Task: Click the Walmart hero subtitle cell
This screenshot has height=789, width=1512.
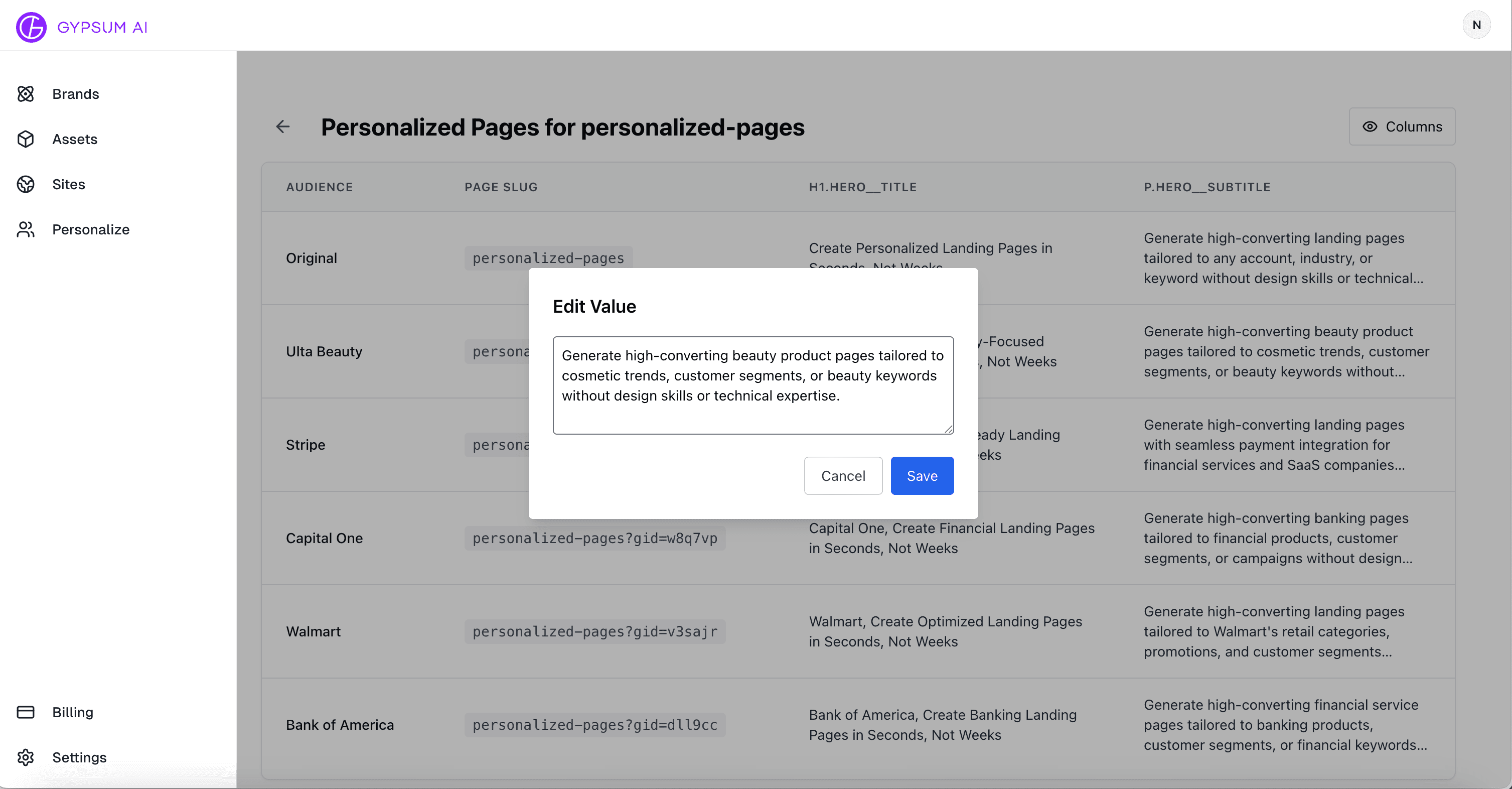Action: 1274,632
